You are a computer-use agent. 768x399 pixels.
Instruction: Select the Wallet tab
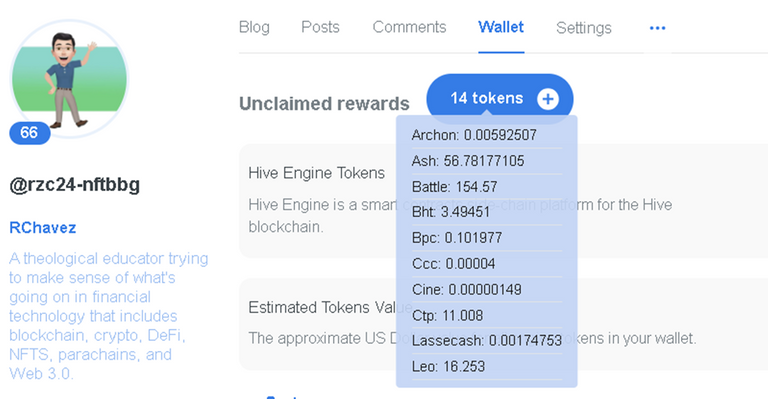[501, 27]
